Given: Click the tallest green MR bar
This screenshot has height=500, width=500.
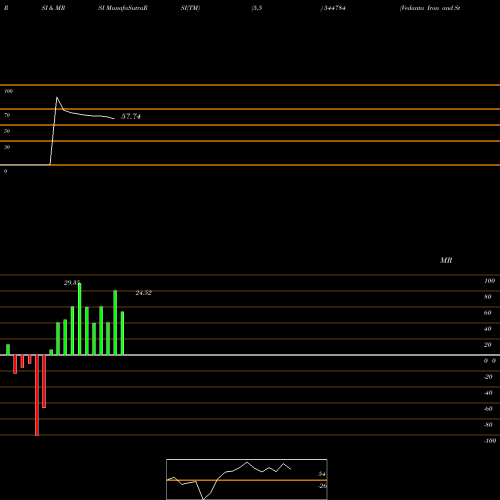Looking at the screenshot, I should [x=80, y=319].
